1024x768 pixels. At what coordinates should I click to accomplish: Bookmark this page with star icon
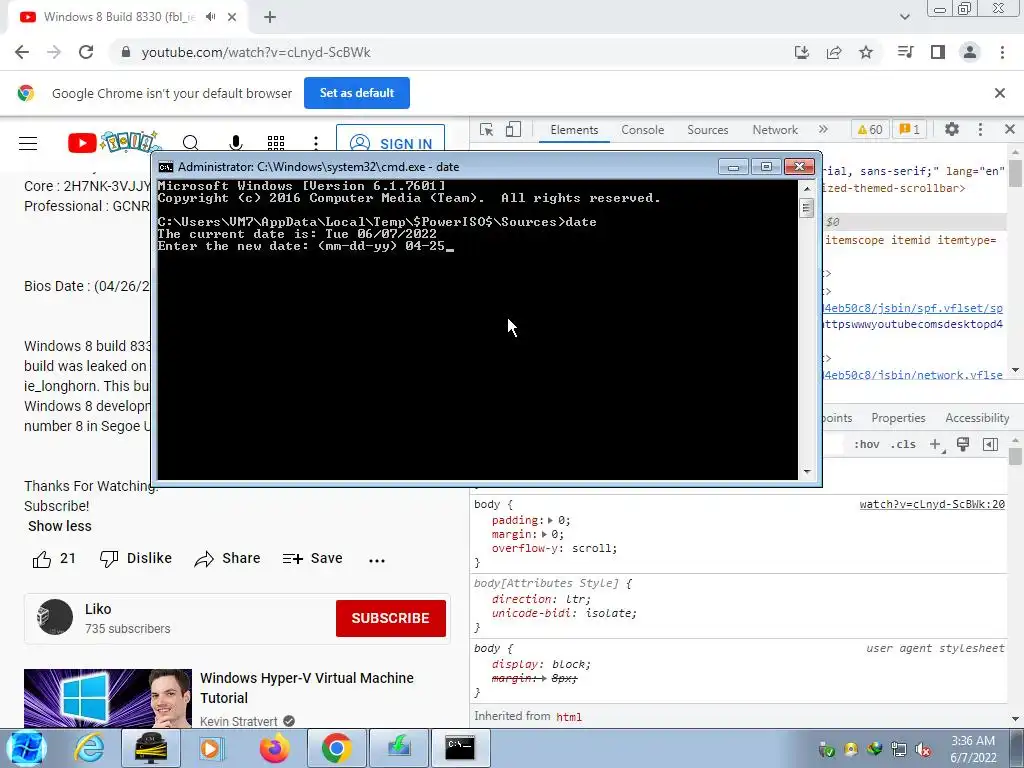(866, 52)
